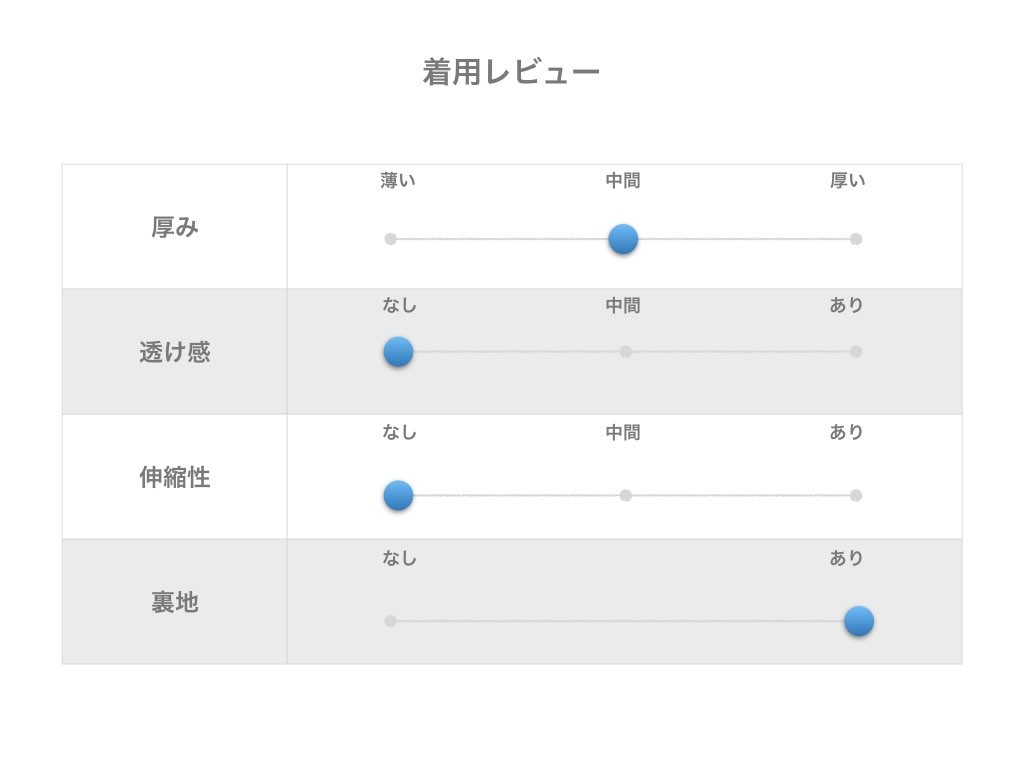The image size is (1024, 768).
Task: Set 厚み to the 厚い end dot
Action: tap(855, 239)
